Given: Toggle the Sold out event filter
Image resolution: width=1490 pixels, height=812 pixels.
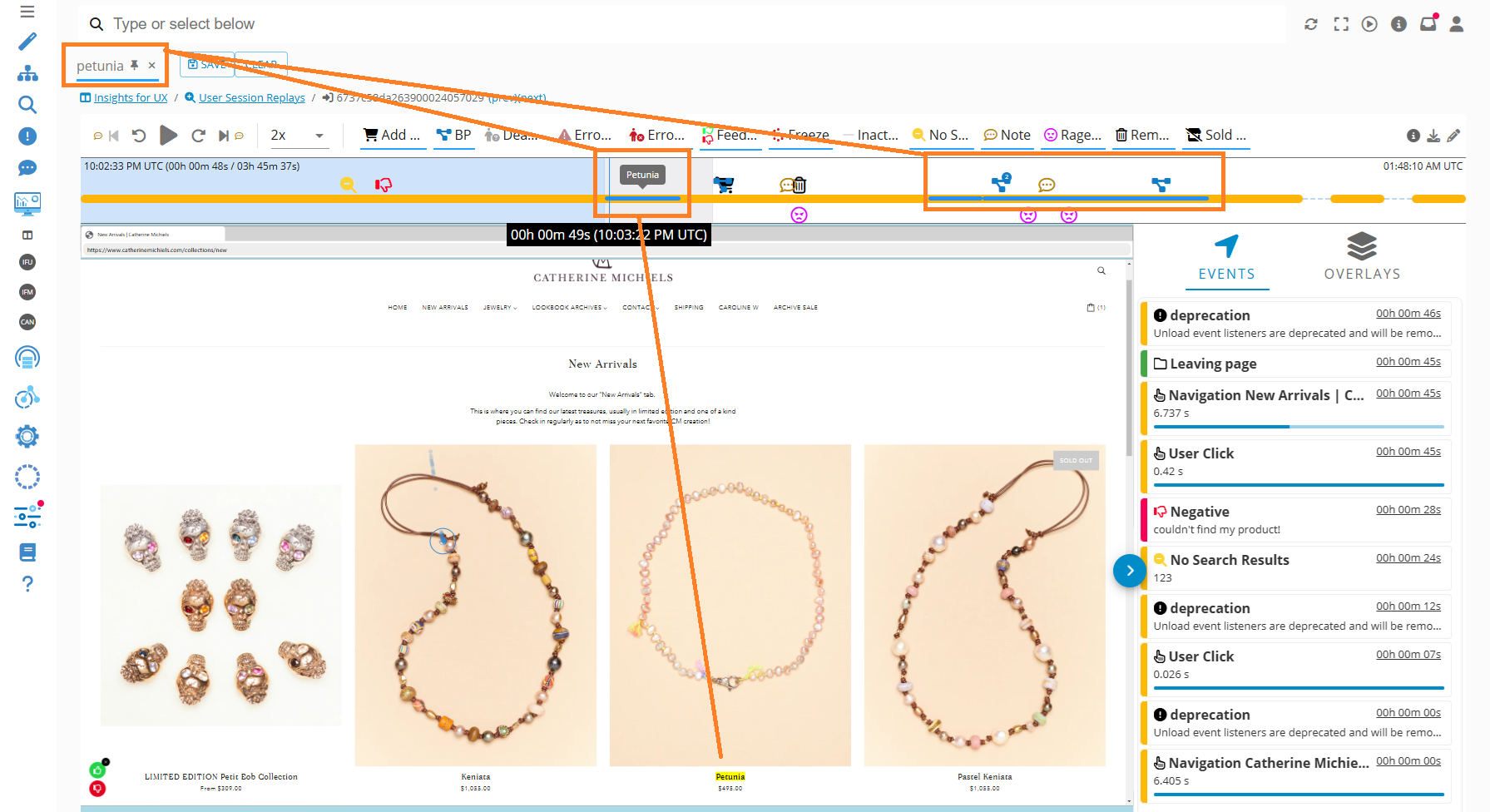Looking at the screenshot, I should click(x=1215, y=136).
